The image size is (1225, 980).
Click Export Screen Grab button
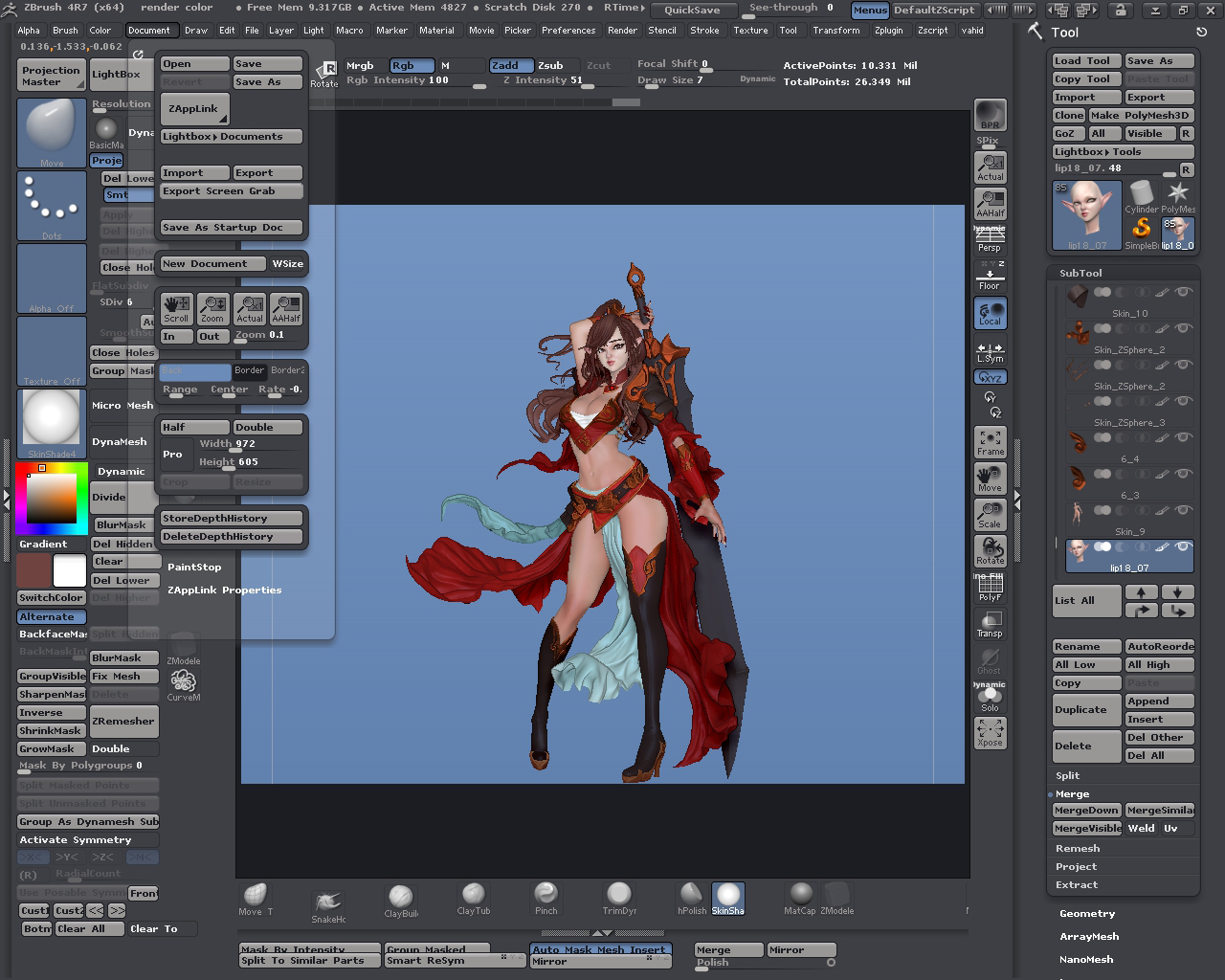(x=231, y=191)
